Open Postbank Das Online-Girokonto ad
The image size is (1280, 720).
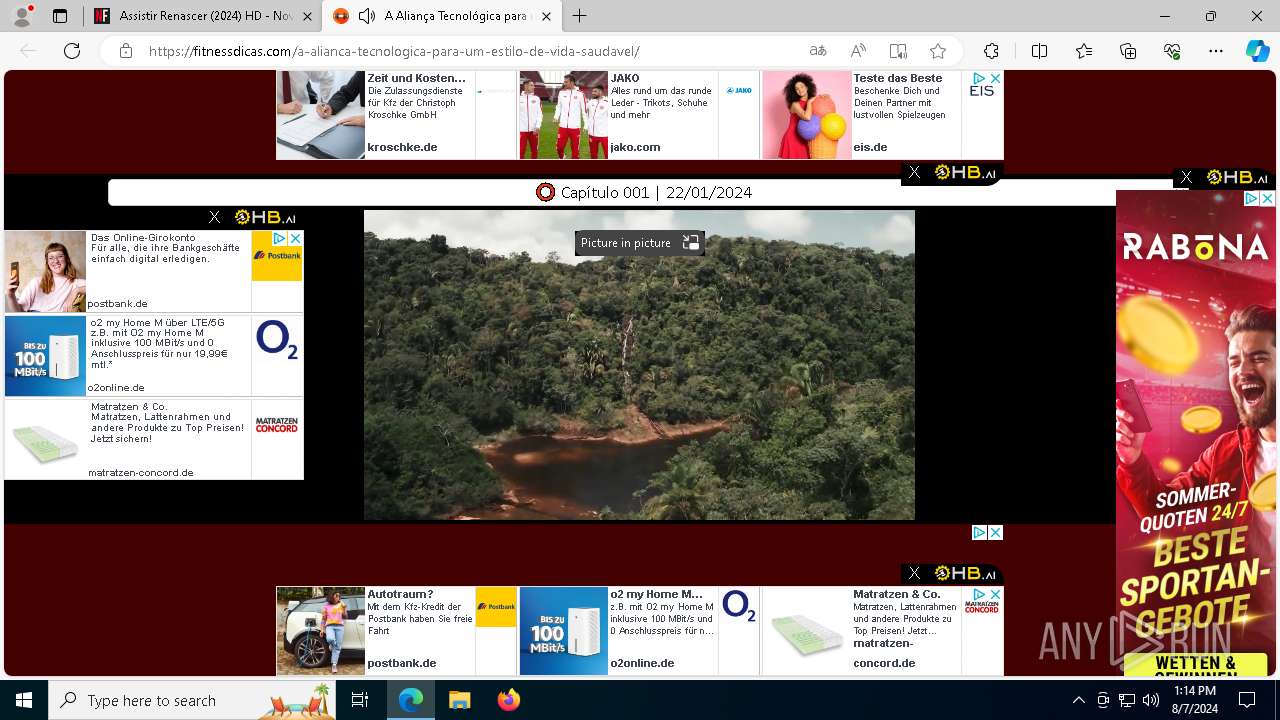tap(154, 271)
